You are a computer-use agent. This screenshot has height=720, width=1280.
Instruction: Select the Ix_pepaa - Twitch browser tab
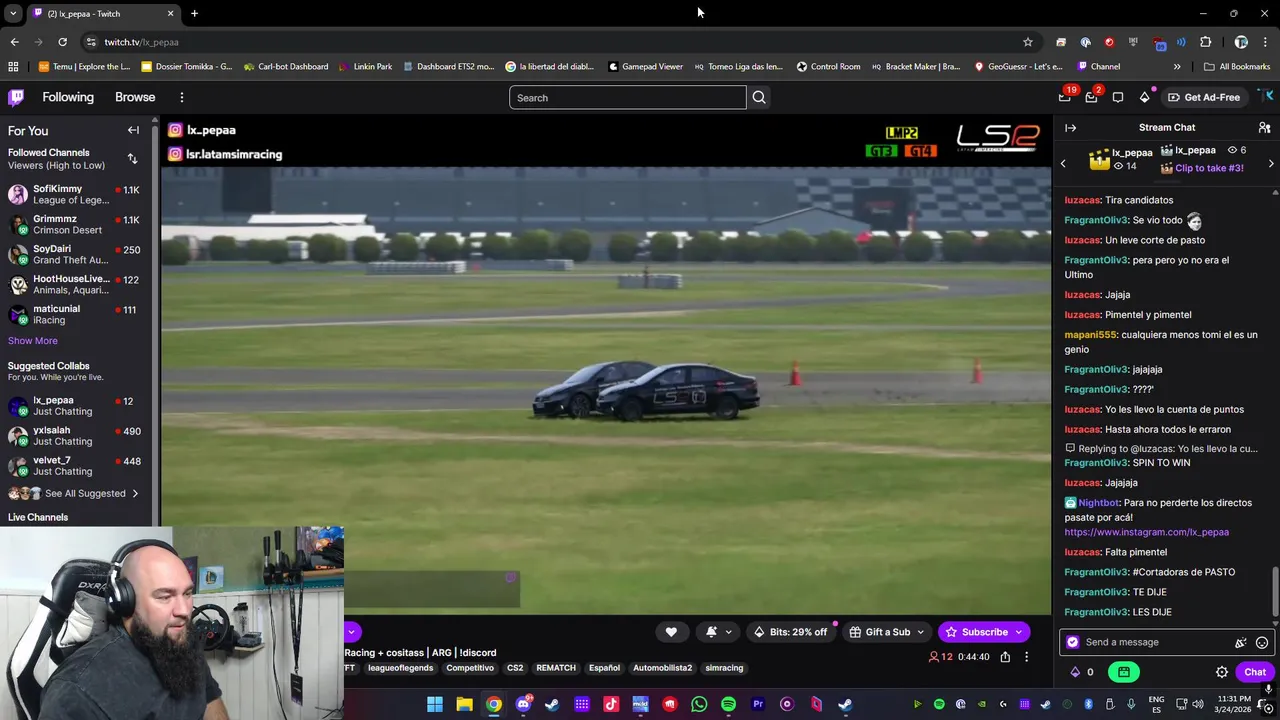[x=103, y=14]
